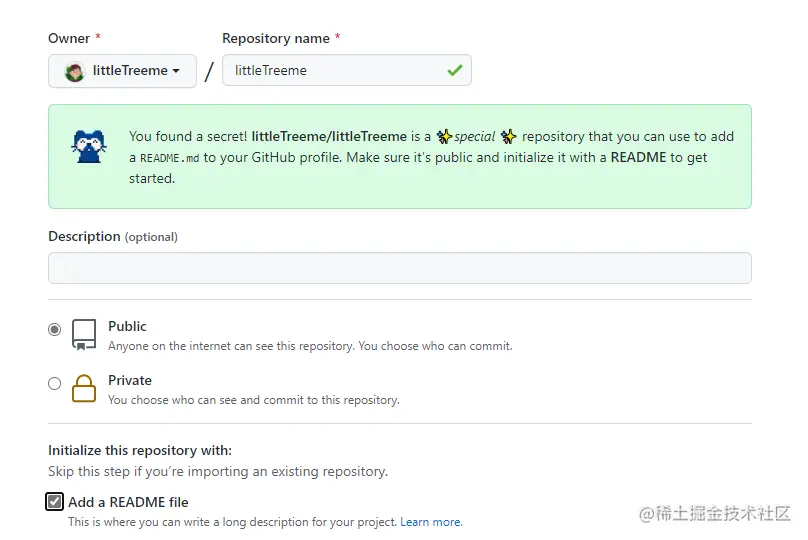808x540 pixels.
Task: Toggle the Add a README file checkbox
Action: (54, 501)
